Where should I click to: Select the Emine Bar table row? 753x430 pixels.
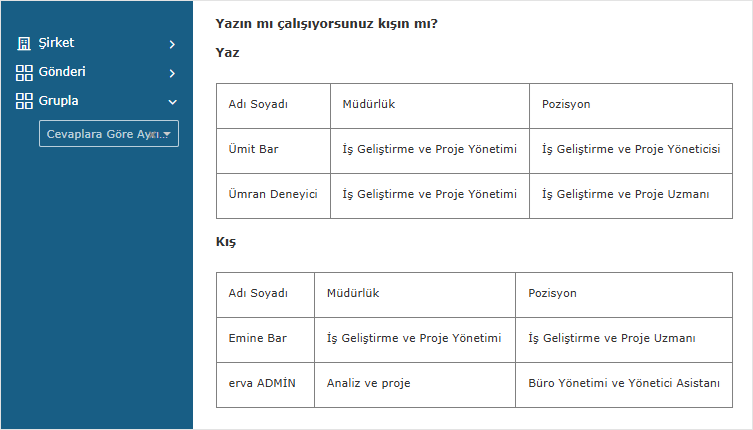(258, 339)
